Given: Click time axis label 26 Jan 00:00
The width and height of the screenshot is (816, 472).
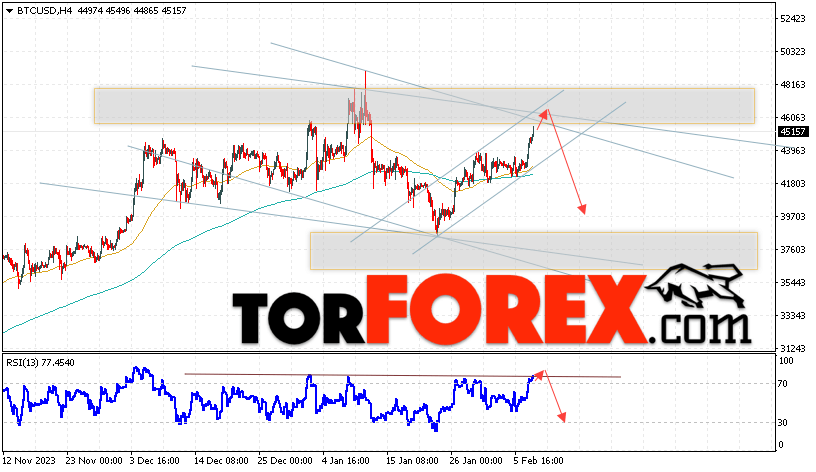Looking at the screenshot, I should pos(477,461).
